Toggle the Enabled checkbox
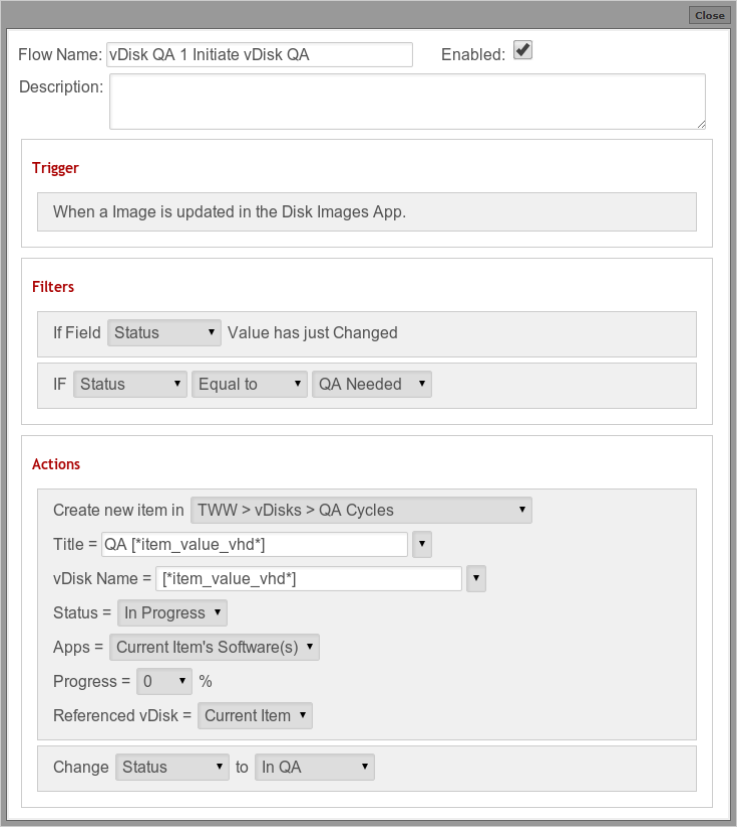 (x=522, y=51)
